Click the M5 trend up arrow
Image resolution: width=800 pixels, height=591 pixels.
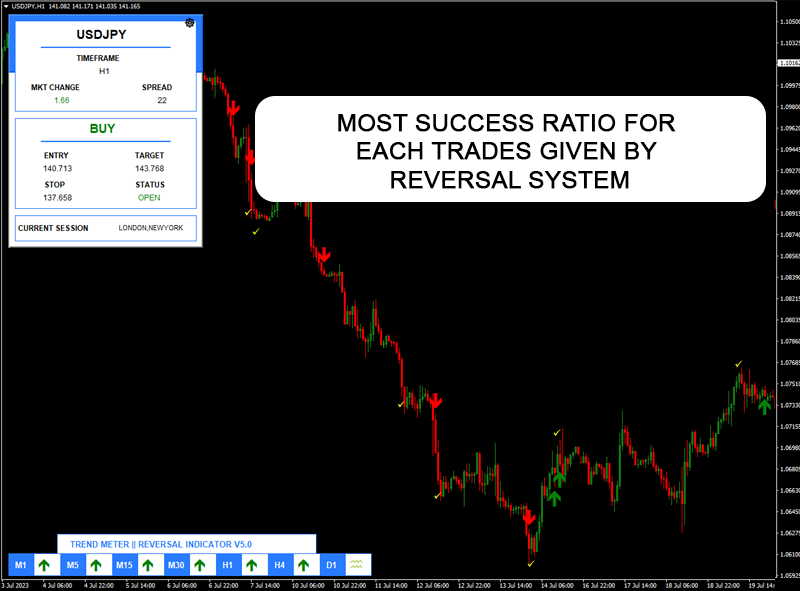[98, 565]
